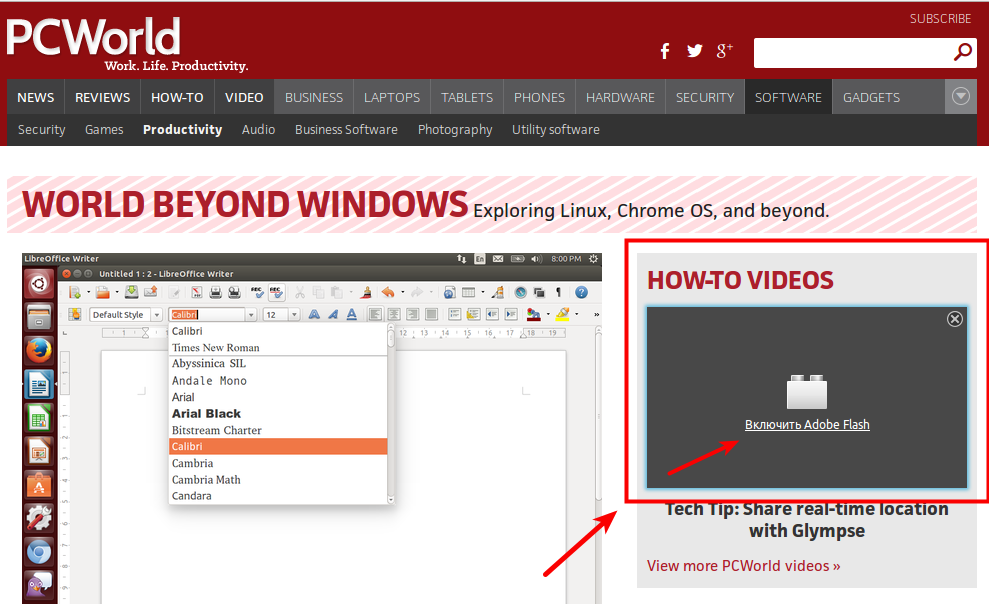Image resolution: width=989 pixels, height=608 pixels.
Task: Expand highlight color dropdown arrow
Action: pos(576,314)
